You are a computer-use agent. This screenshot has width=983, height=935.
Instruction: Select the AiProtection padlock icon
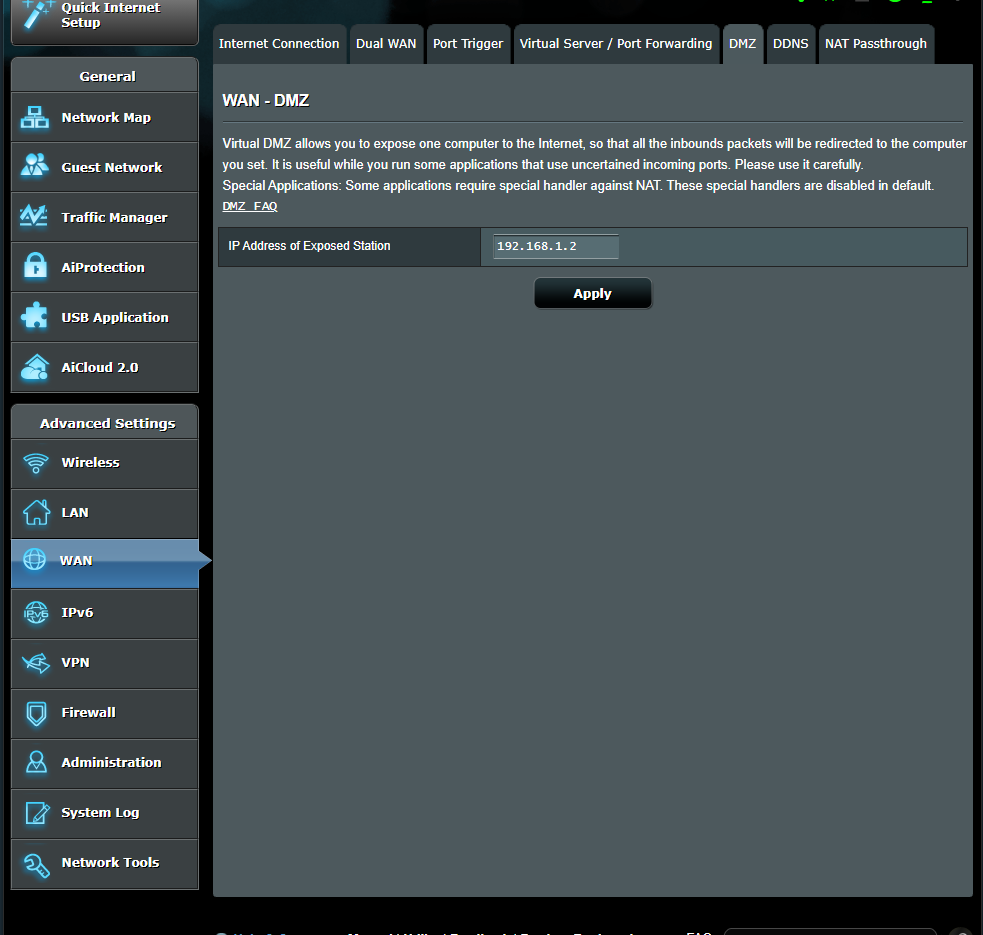coord(35,267)
